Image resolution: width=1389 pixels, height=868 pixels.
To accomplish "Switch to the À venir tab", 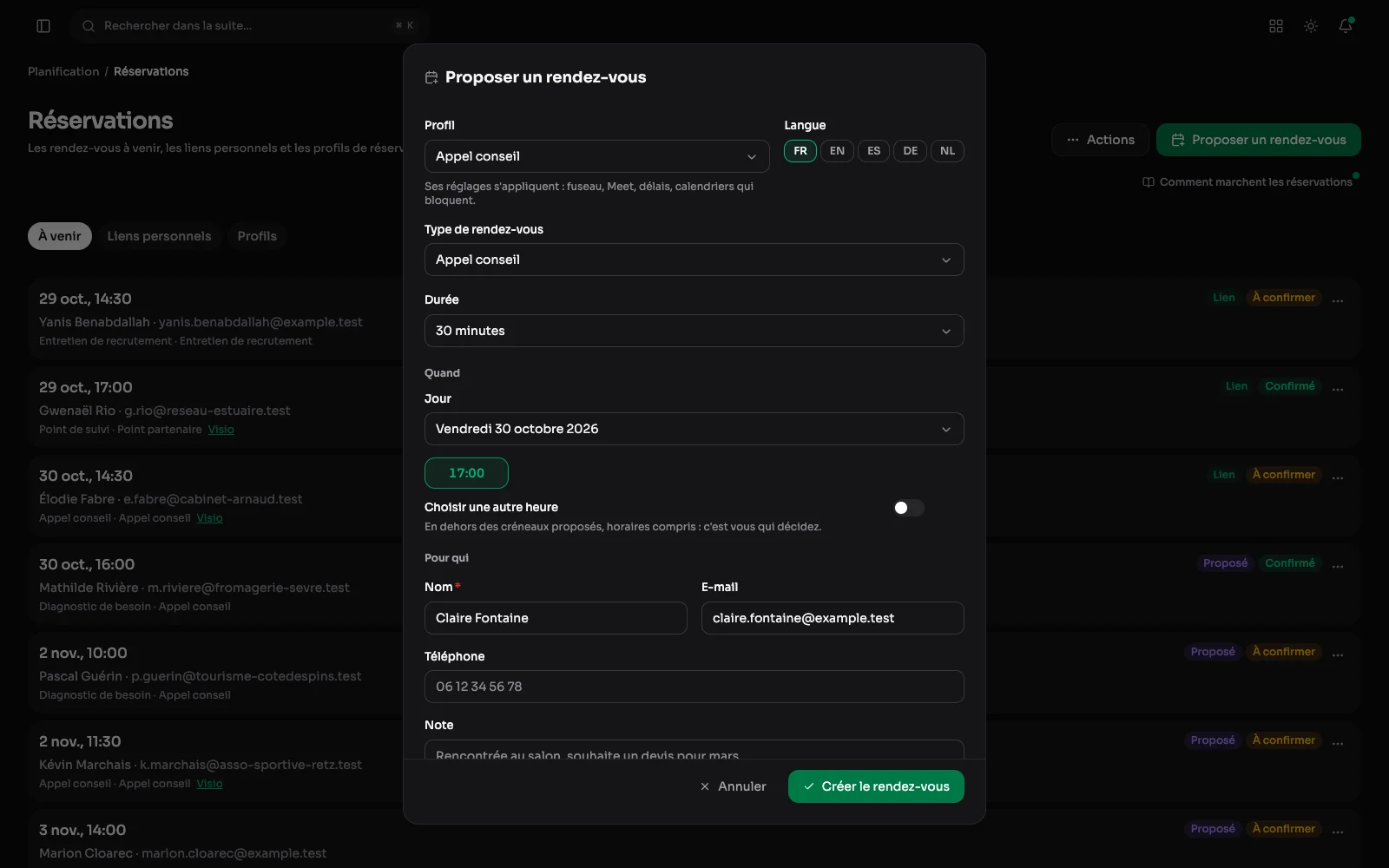I will 60,236.
